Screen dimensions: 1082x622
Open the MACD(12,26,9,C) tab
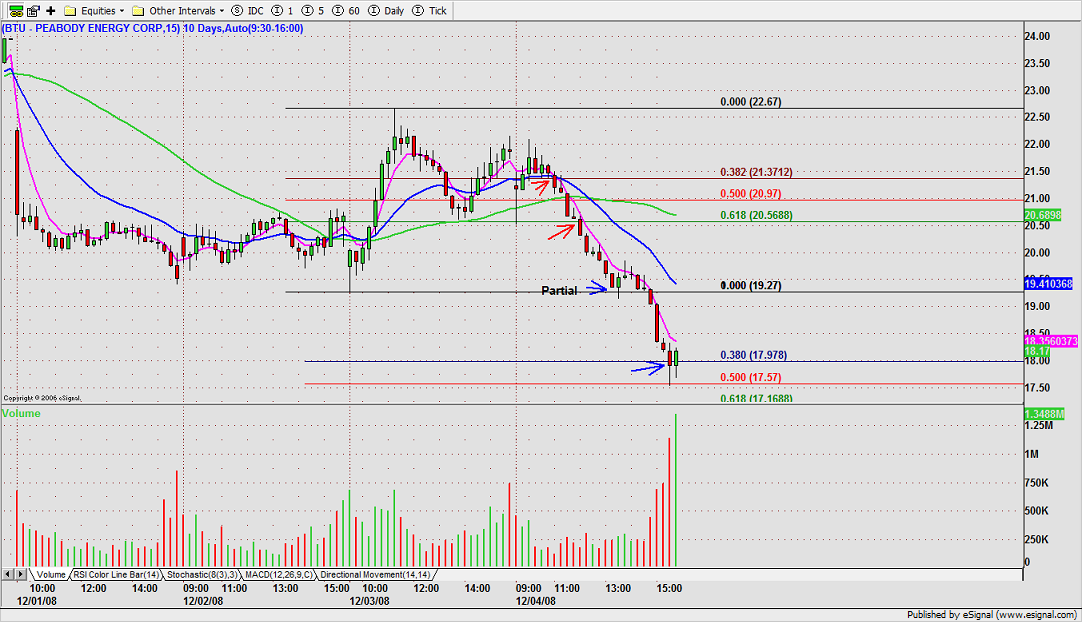click(x=278, y=574)
